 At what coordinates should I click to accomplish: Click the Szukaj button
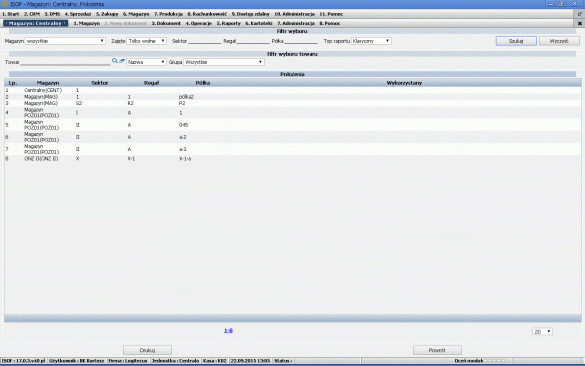click(x=516, y=41)
